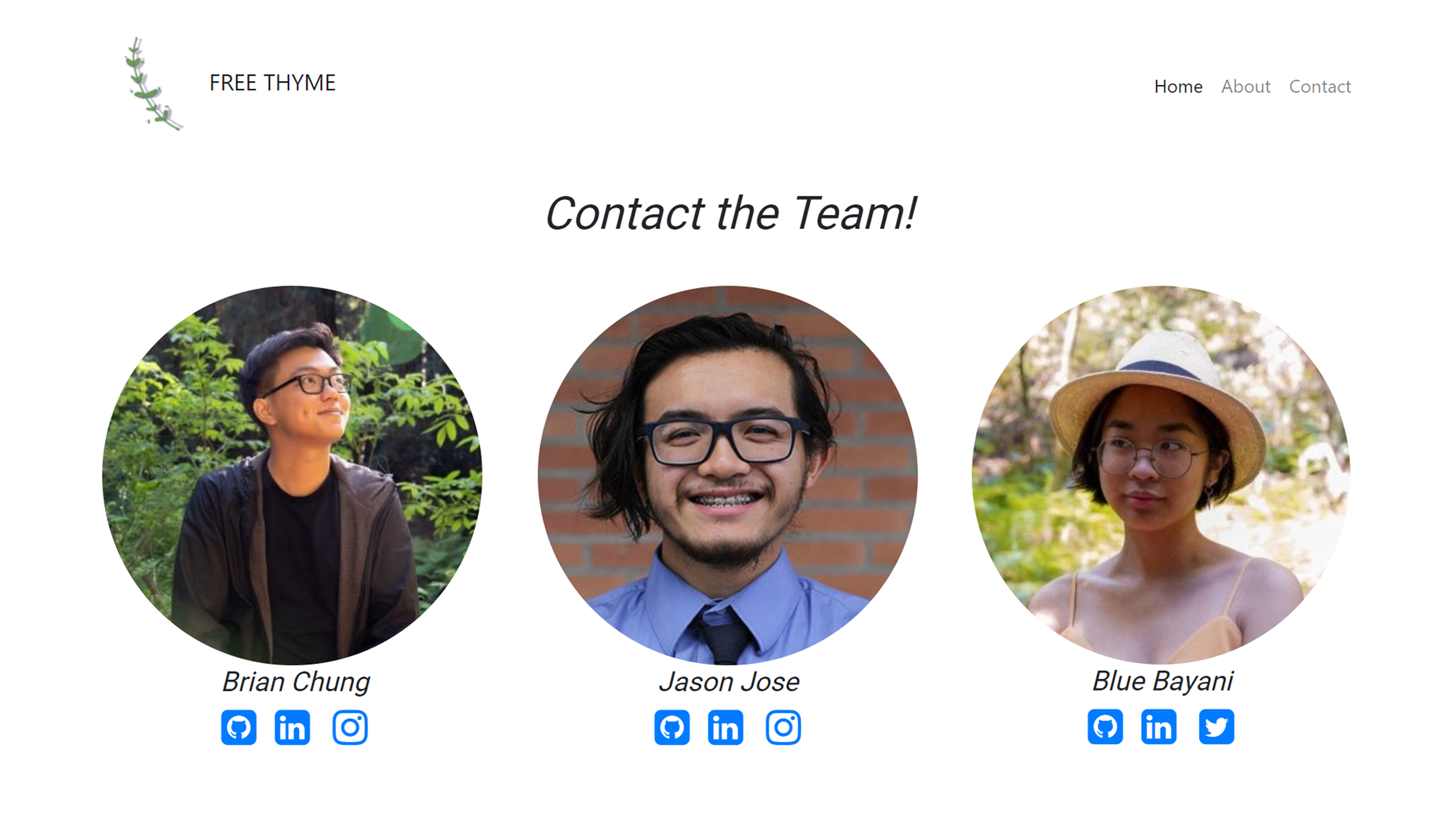The width and height of the screenshot is (1456, 821).
Task: Open Brian Chung's LinkedIn icon
Action: 292,727
